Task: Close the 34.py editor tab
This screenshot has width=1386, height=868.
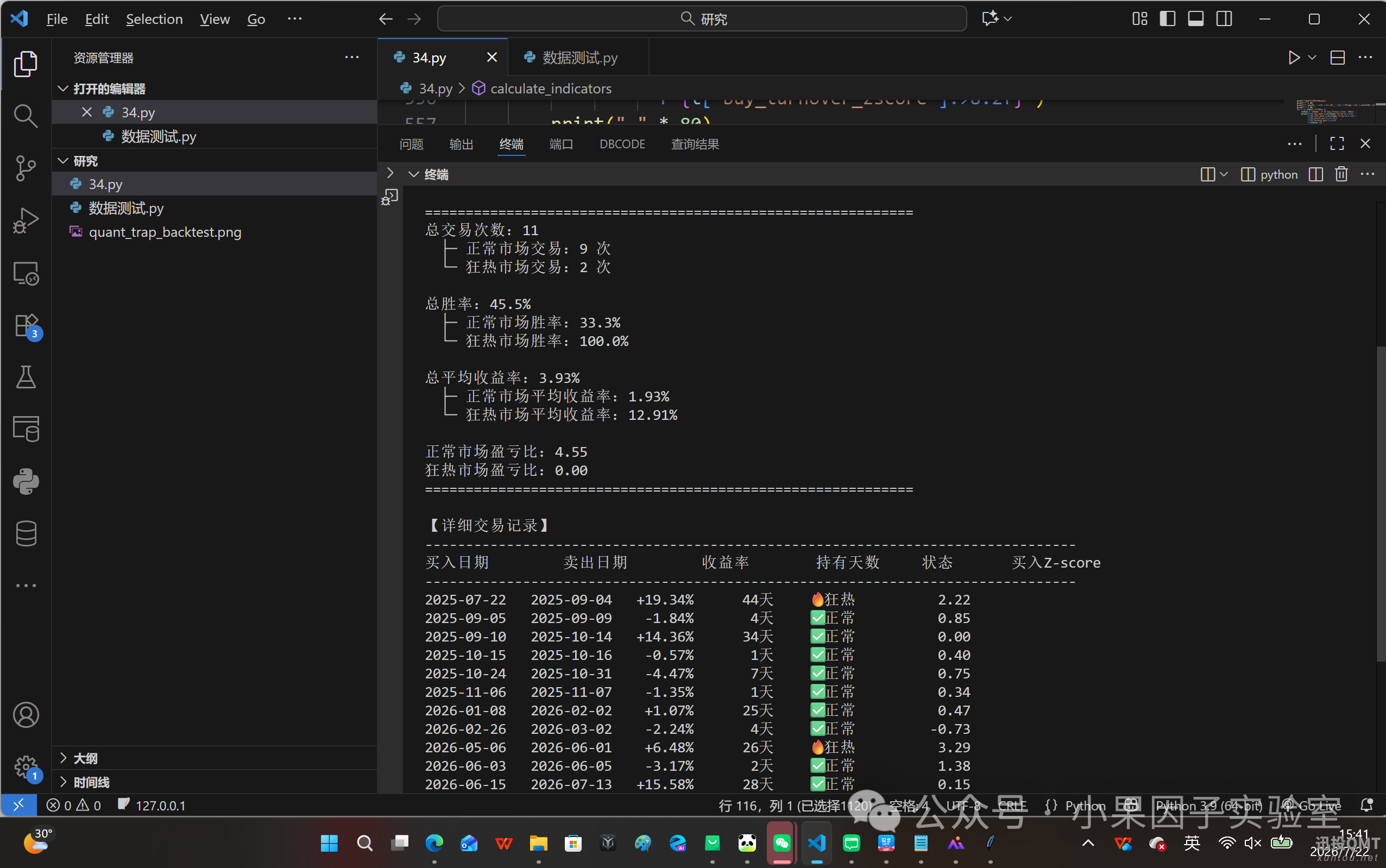Action: coord(492,58)
